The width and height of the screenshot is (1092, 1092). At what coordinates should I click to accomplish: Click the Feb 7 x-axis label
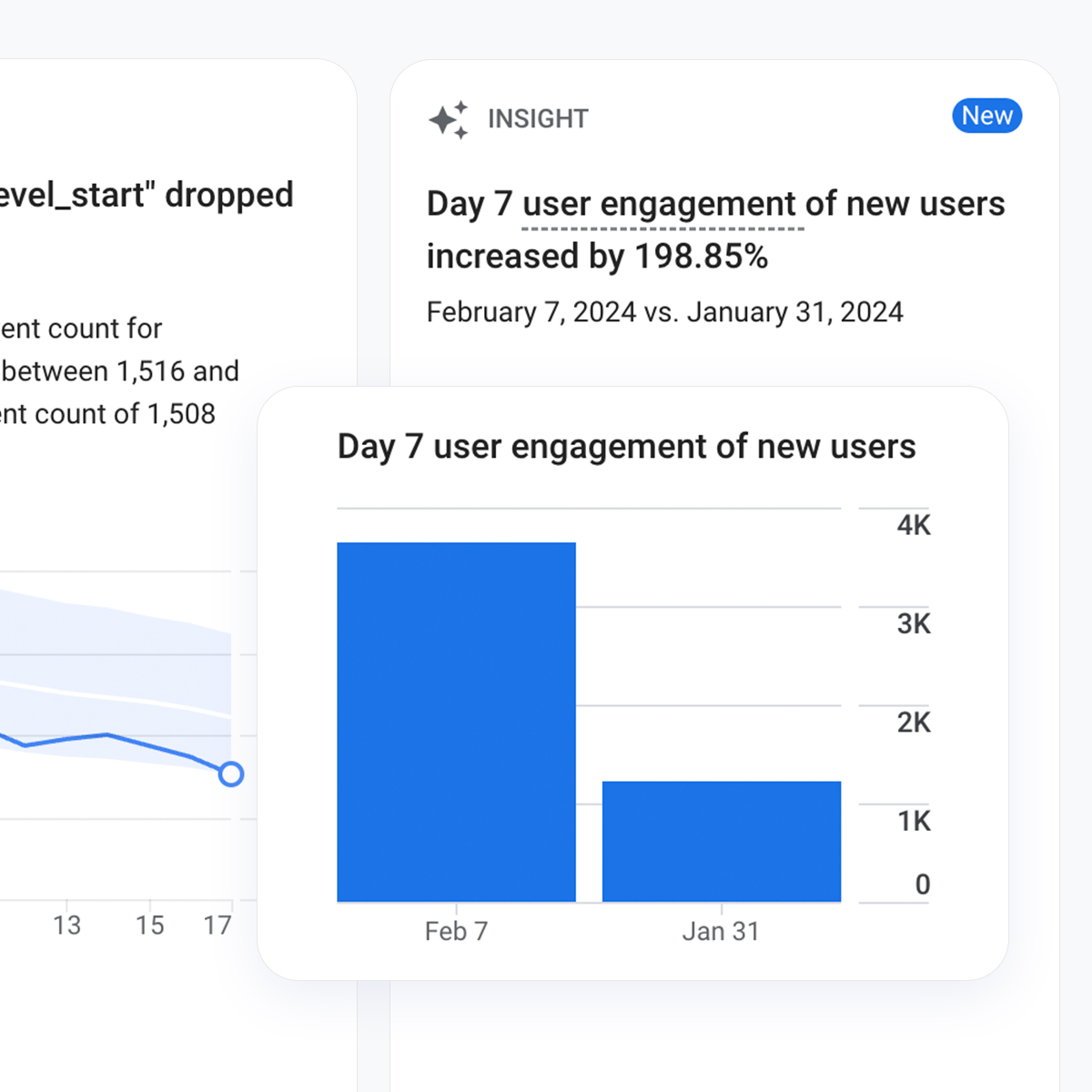(456, 932)
